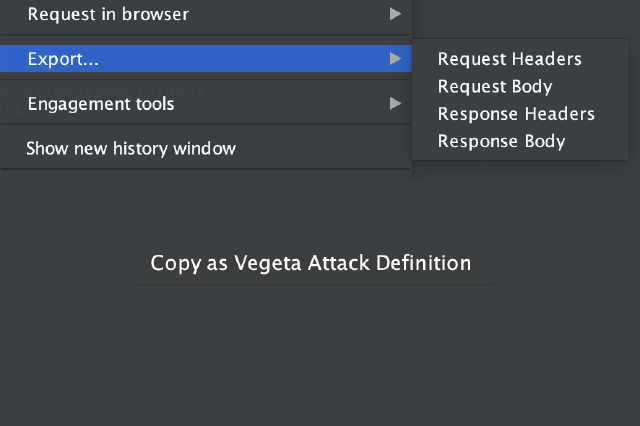Screen dimensions: 640x426
Task: Open the Request in browser submenu
Action: pos(108,14)
